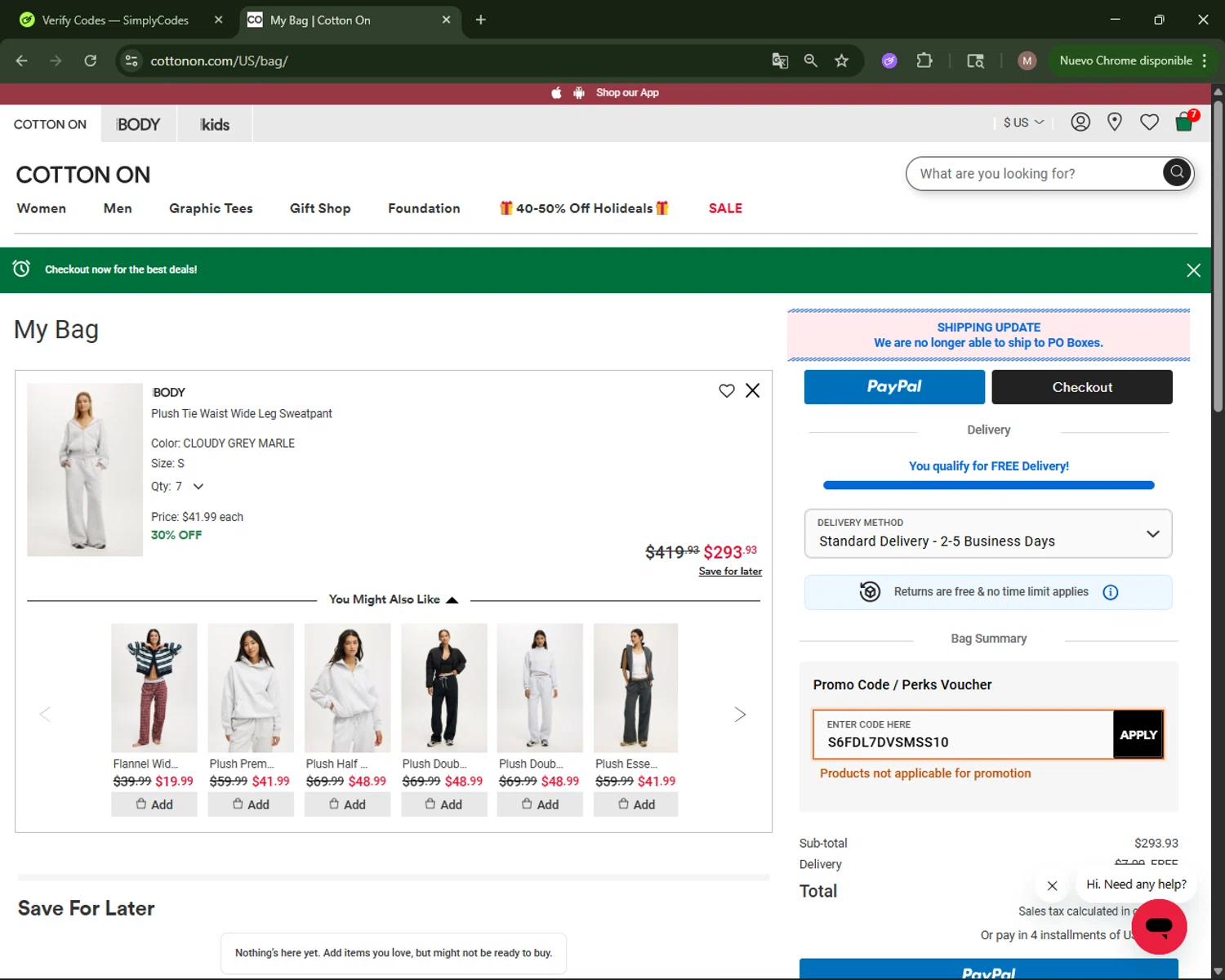1225x980 pixels.
Task: Open site information icon in address bar
Action: pyautogui.click(x=131, y=60)
